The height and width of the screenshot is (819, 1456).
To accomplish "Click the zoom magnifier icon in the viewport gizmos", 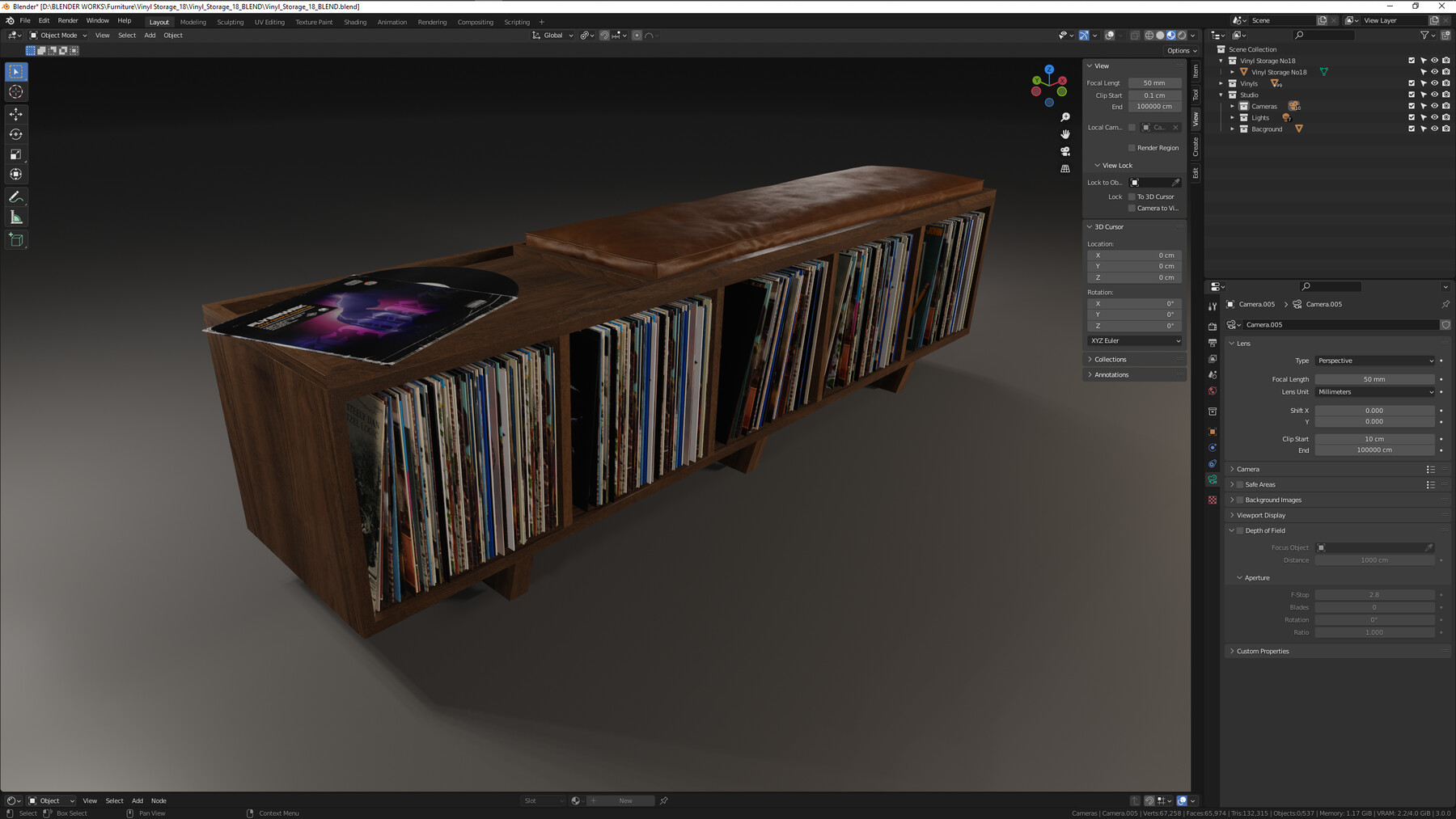I will [x=1065, y=116].
